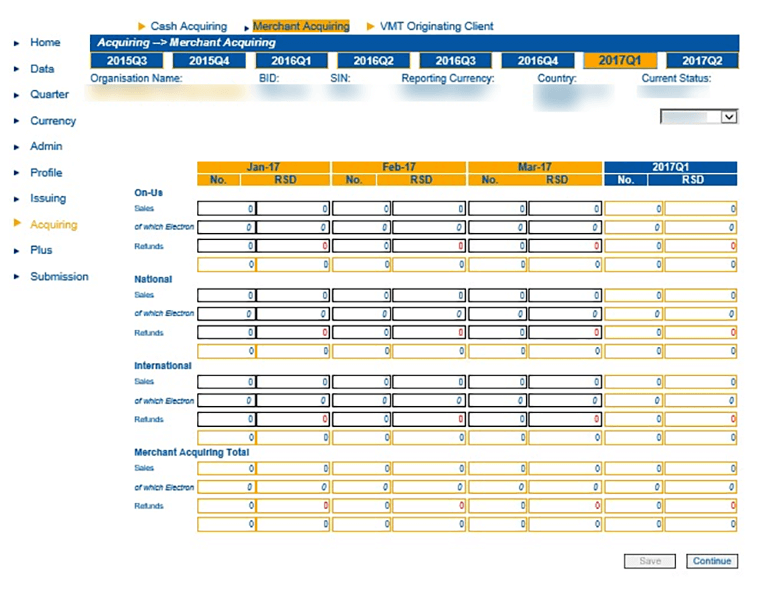Click the arrow icon next to Quarter
The width and height of the screenshot is (766, 593).
[16, 95]
